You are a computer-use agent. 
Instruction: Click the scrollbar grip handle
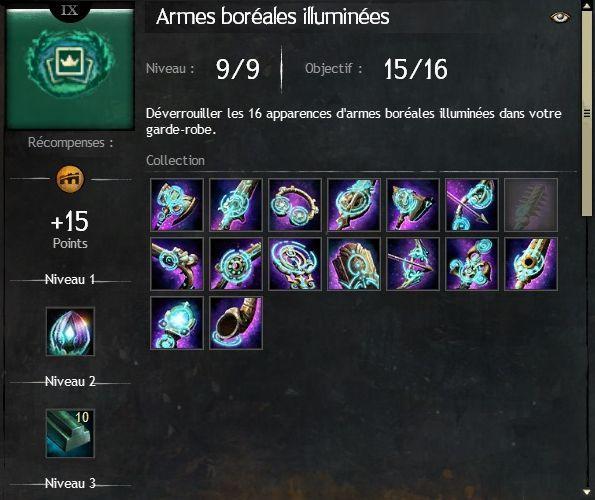[x=587, y=113]
